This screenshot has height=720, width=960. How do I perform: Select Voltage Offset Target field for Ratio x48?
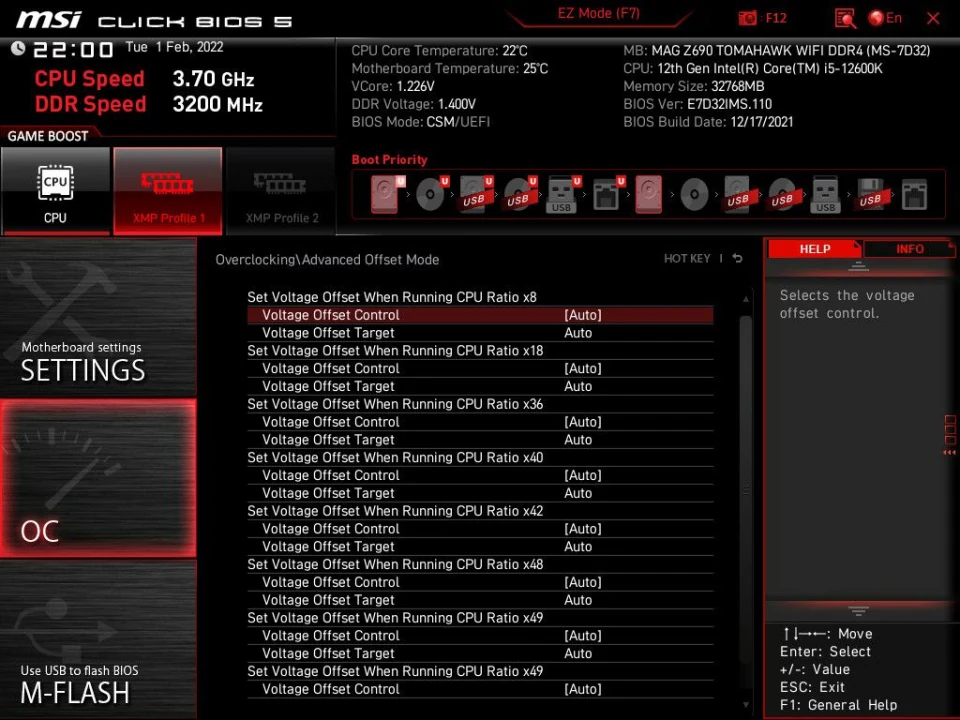coord(480,600)
